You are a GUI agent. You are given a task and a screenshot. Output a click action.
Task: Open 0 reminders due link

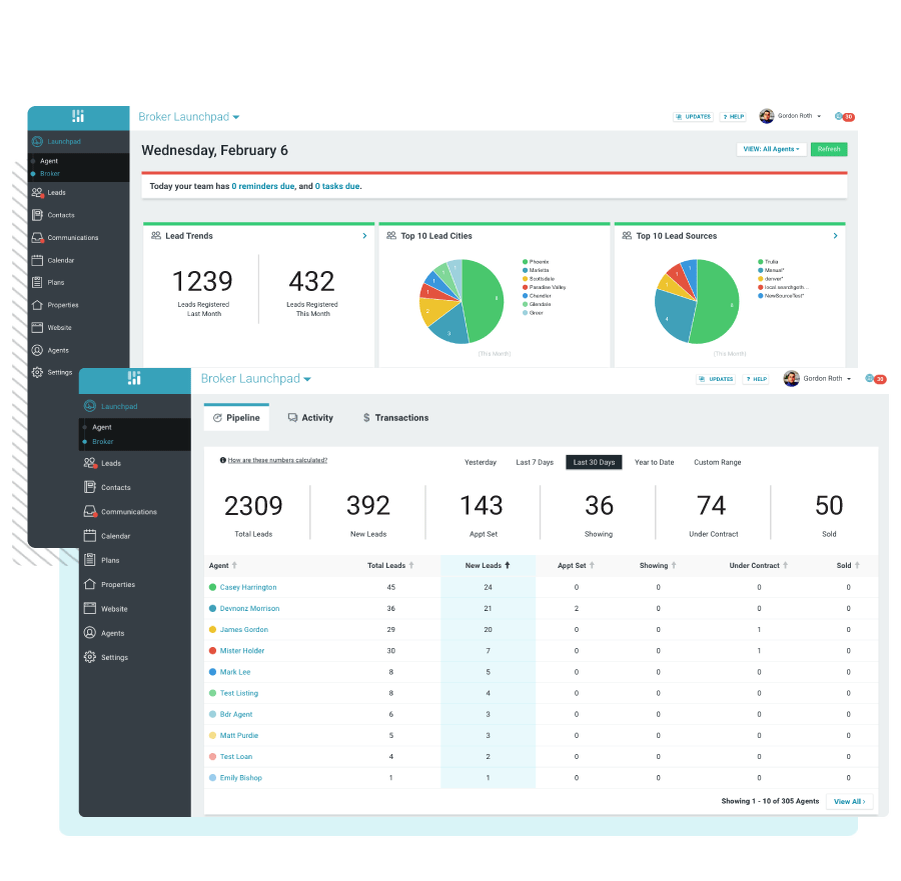(263, 186)
